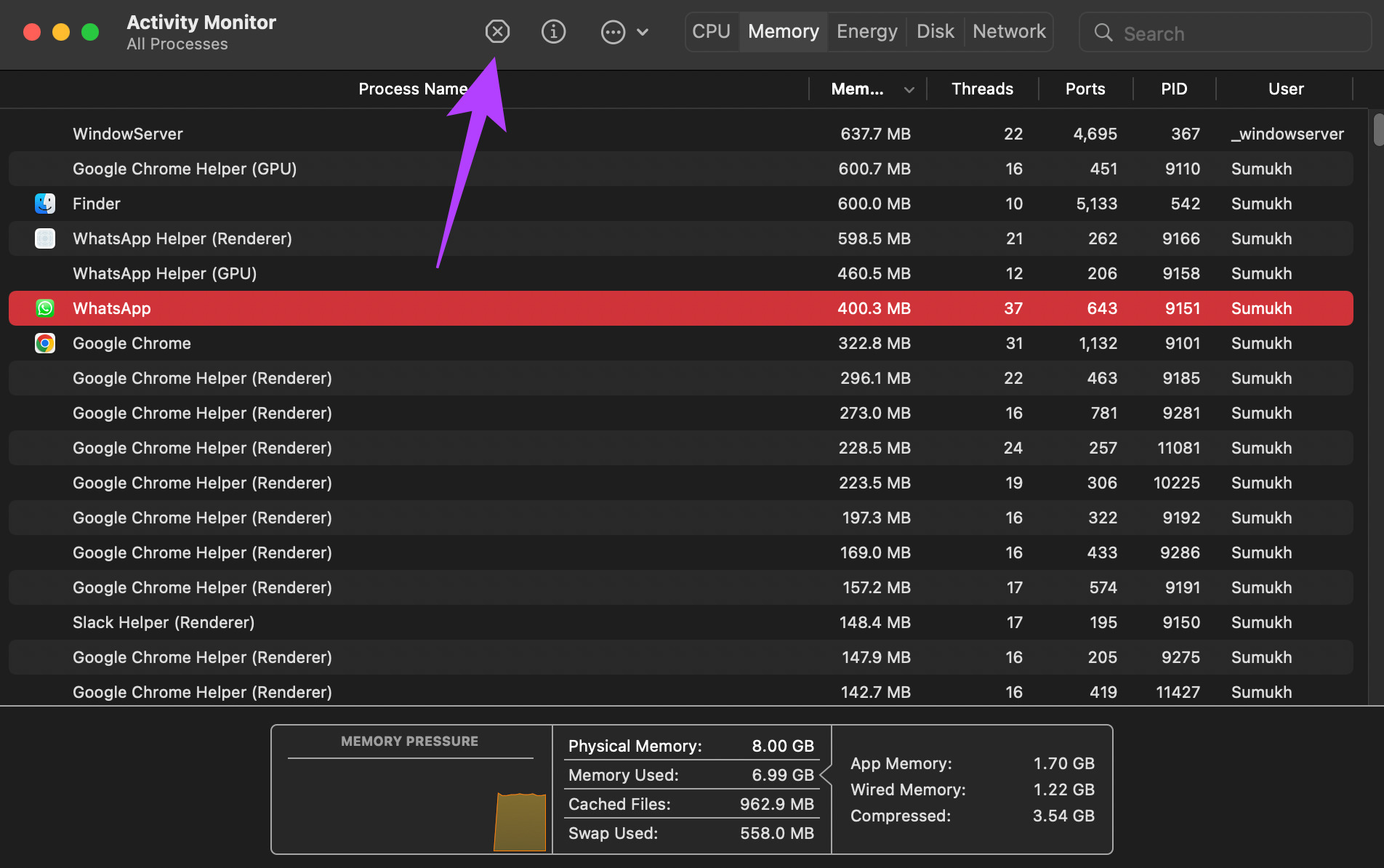The height and width of the screenshot is (868, 1384).
Task: Select the highlighted WhatsApp process name
Action: 112,308
